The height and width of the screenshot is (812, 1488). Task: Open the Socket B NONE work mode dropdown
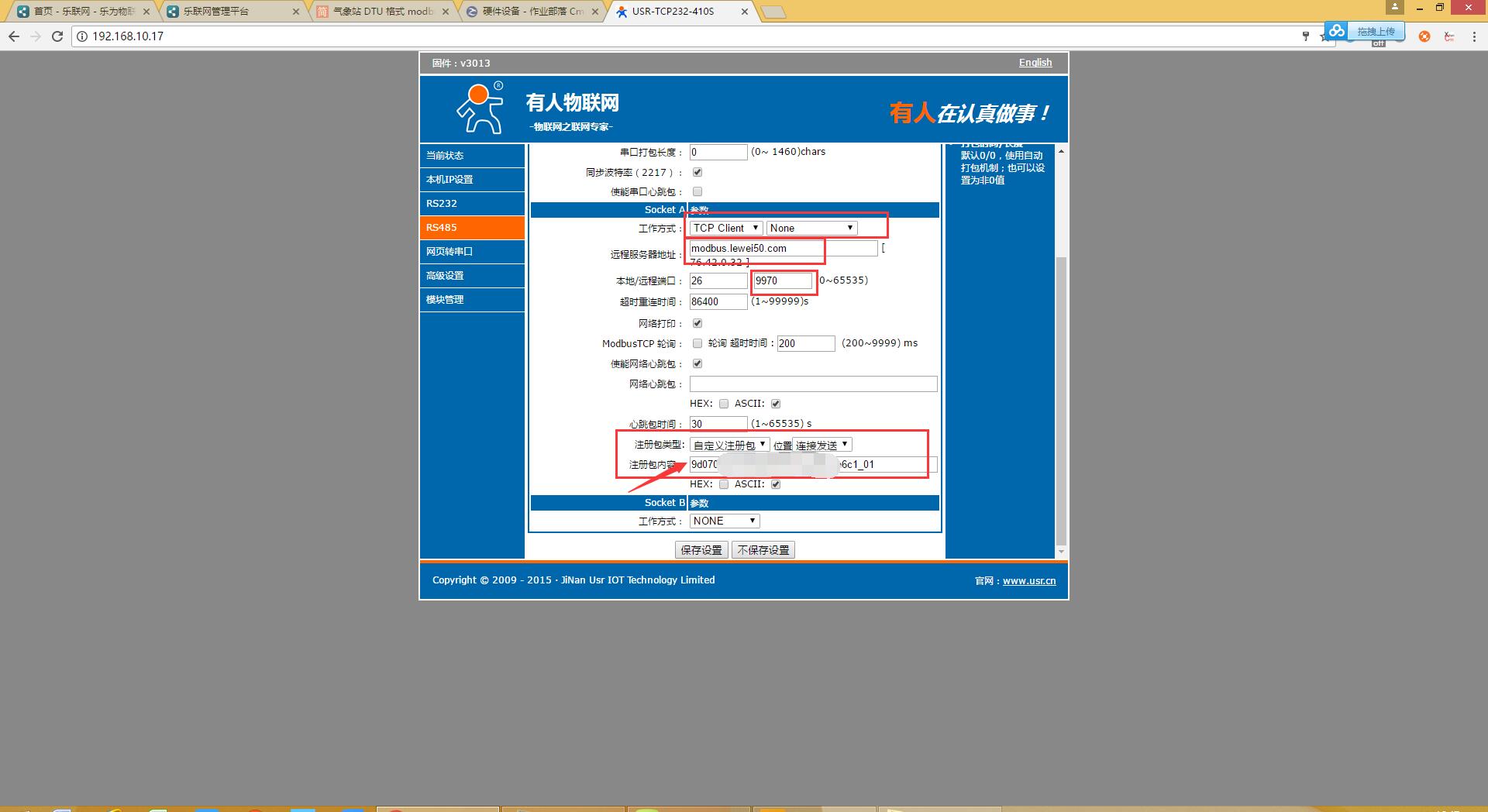tap(725, 521)
